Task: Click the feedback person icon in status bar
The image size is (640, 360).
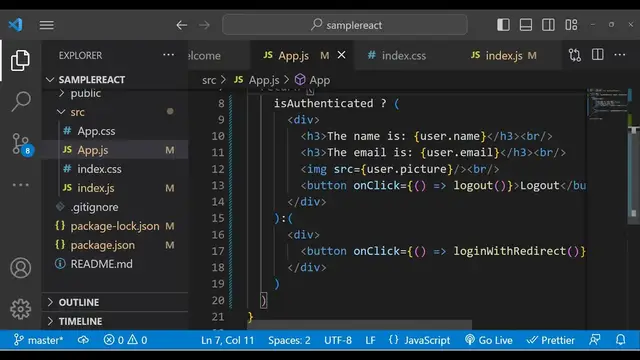Action: pos(595,340)
